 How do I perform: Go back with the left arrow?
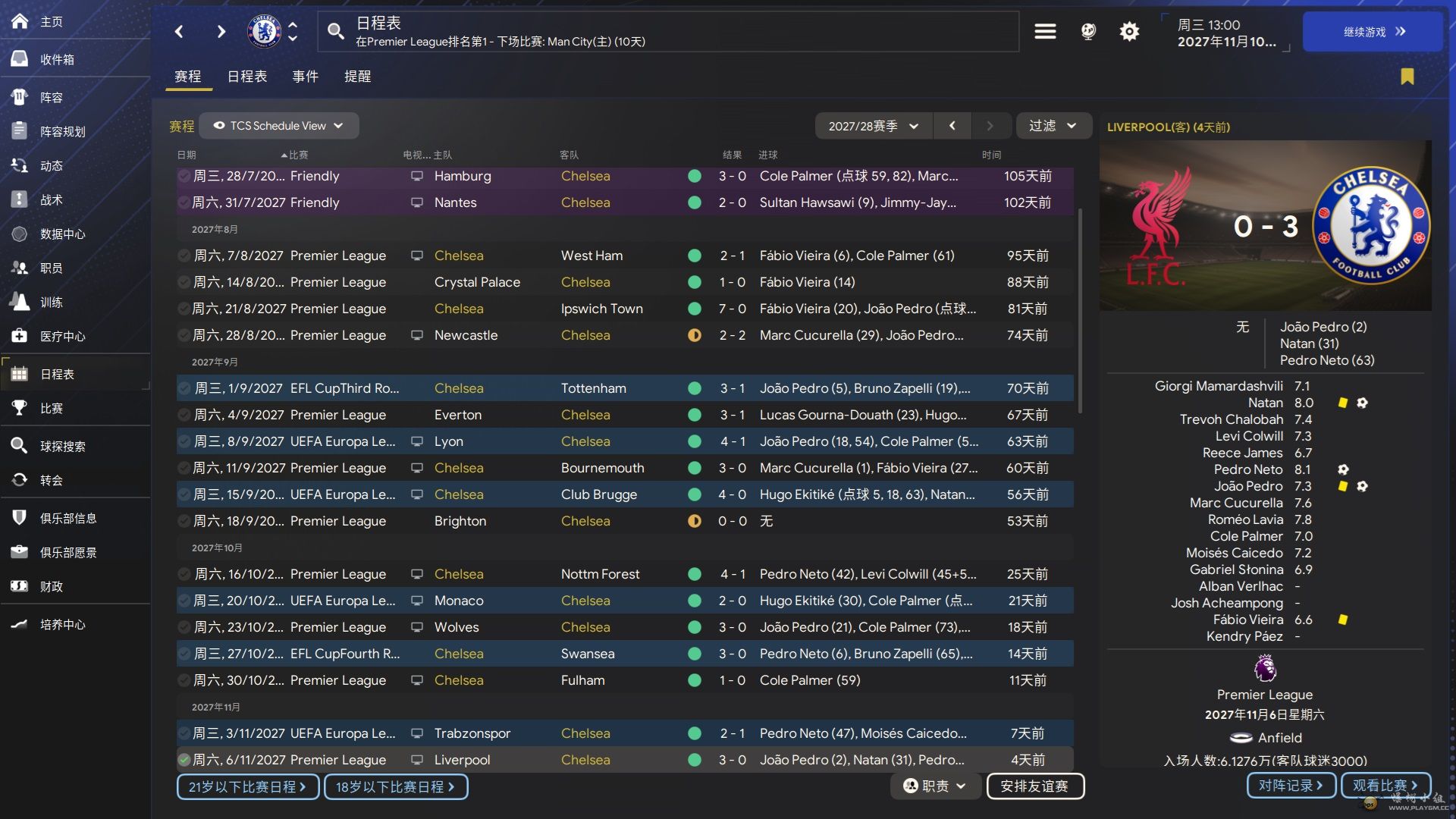tap(179, 31)
